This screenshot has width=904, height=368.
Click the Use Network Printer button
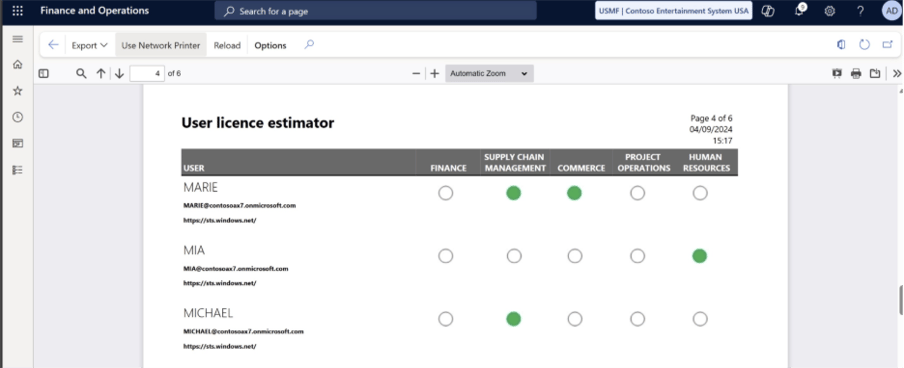161,45
